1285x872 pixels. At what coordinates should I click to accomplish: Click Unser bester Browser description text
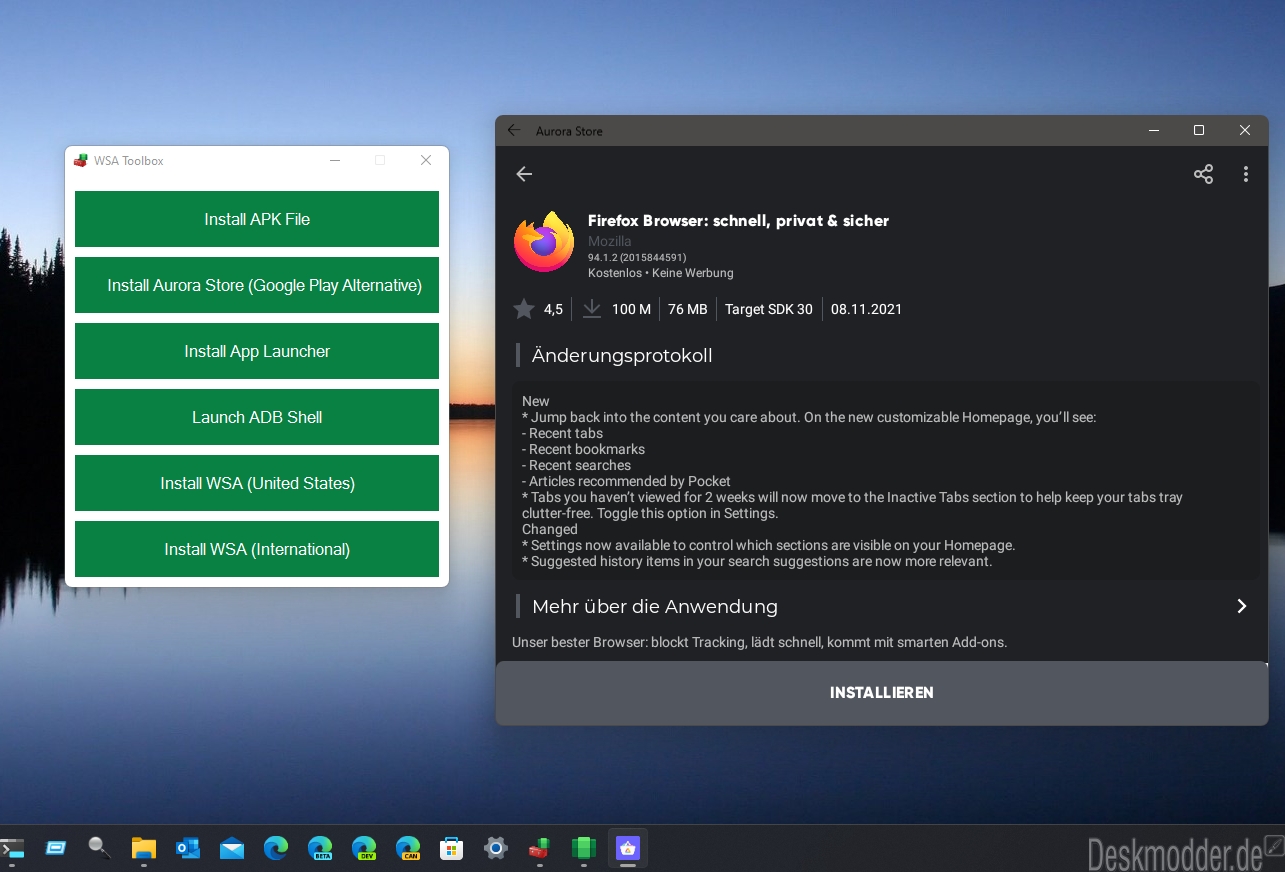[x=759, y=642]
